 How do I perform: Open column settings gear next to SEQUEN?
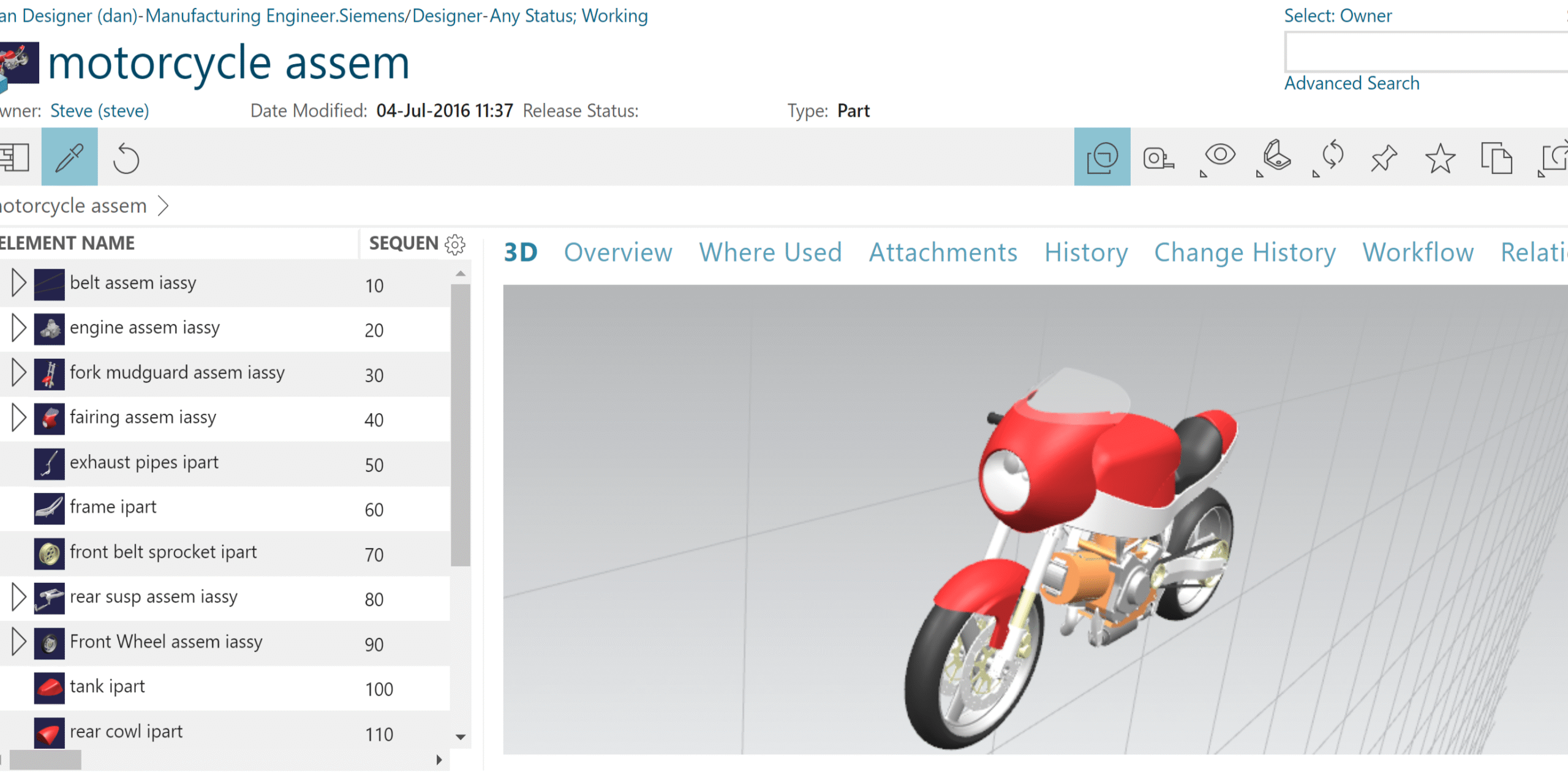point(455,244)
